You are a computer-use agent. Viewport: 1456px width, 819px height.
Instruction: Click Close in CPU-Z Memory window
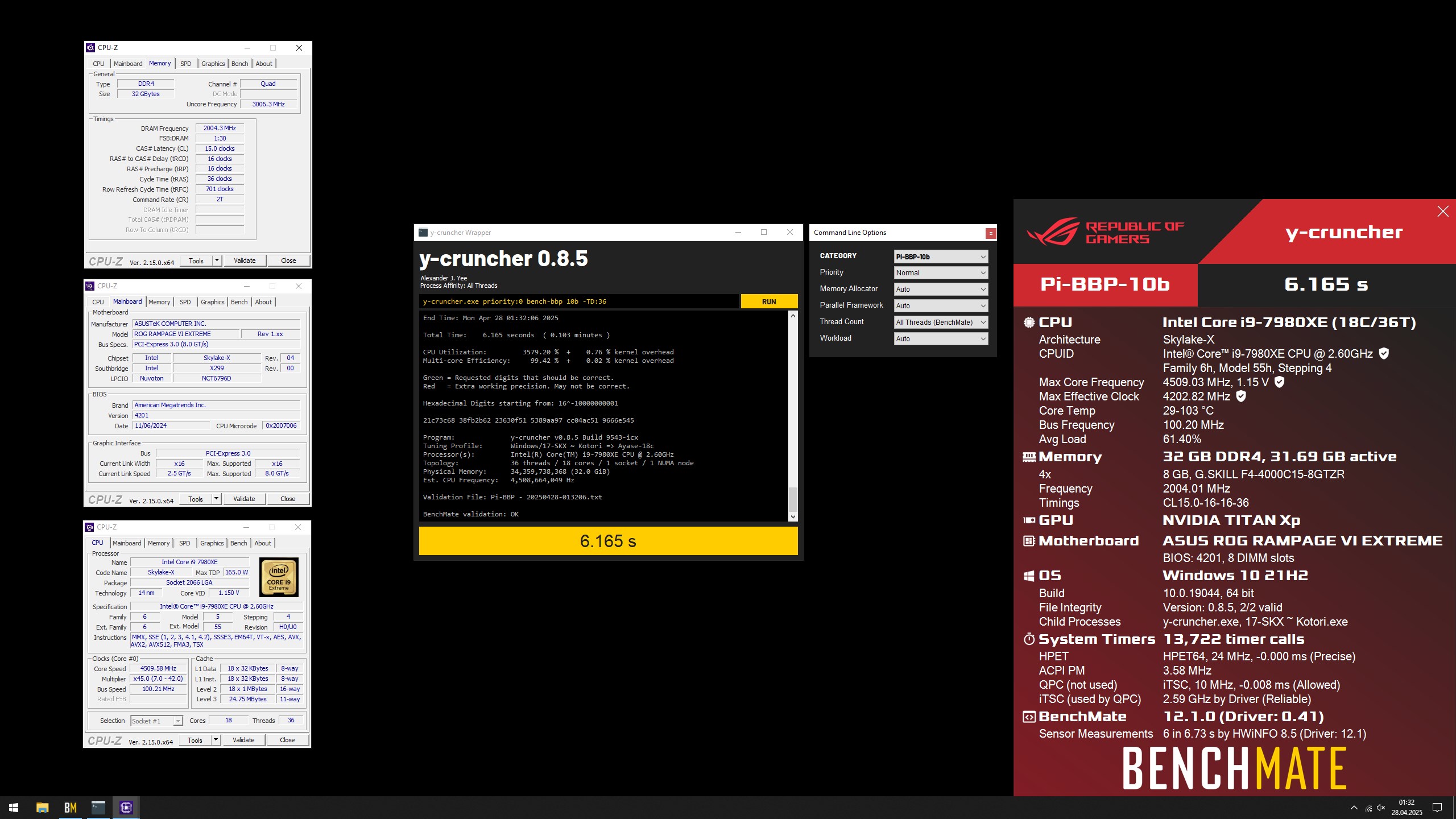288,260
